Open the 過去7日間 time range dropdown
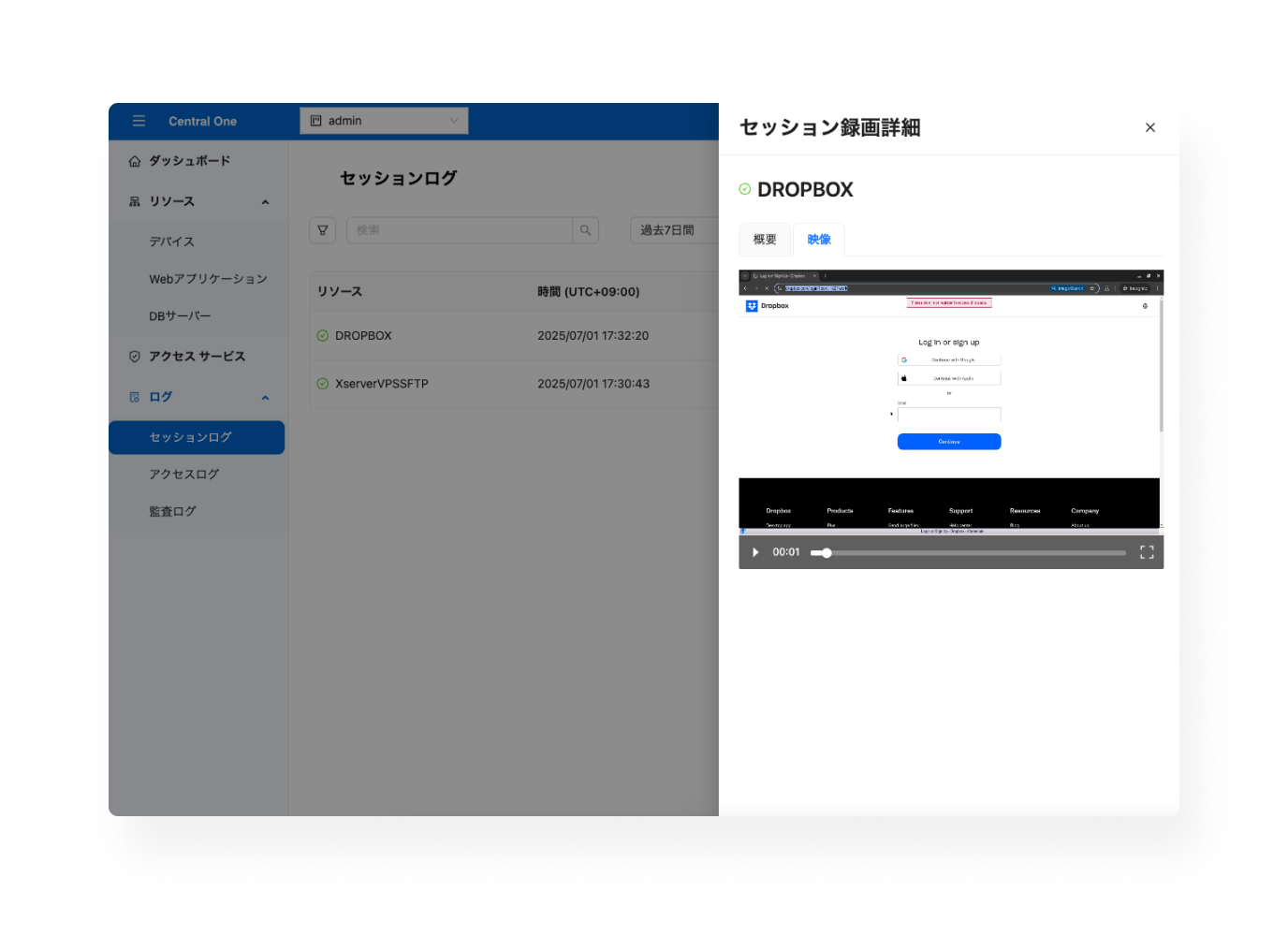1288x936 pixels. [672, 230]
